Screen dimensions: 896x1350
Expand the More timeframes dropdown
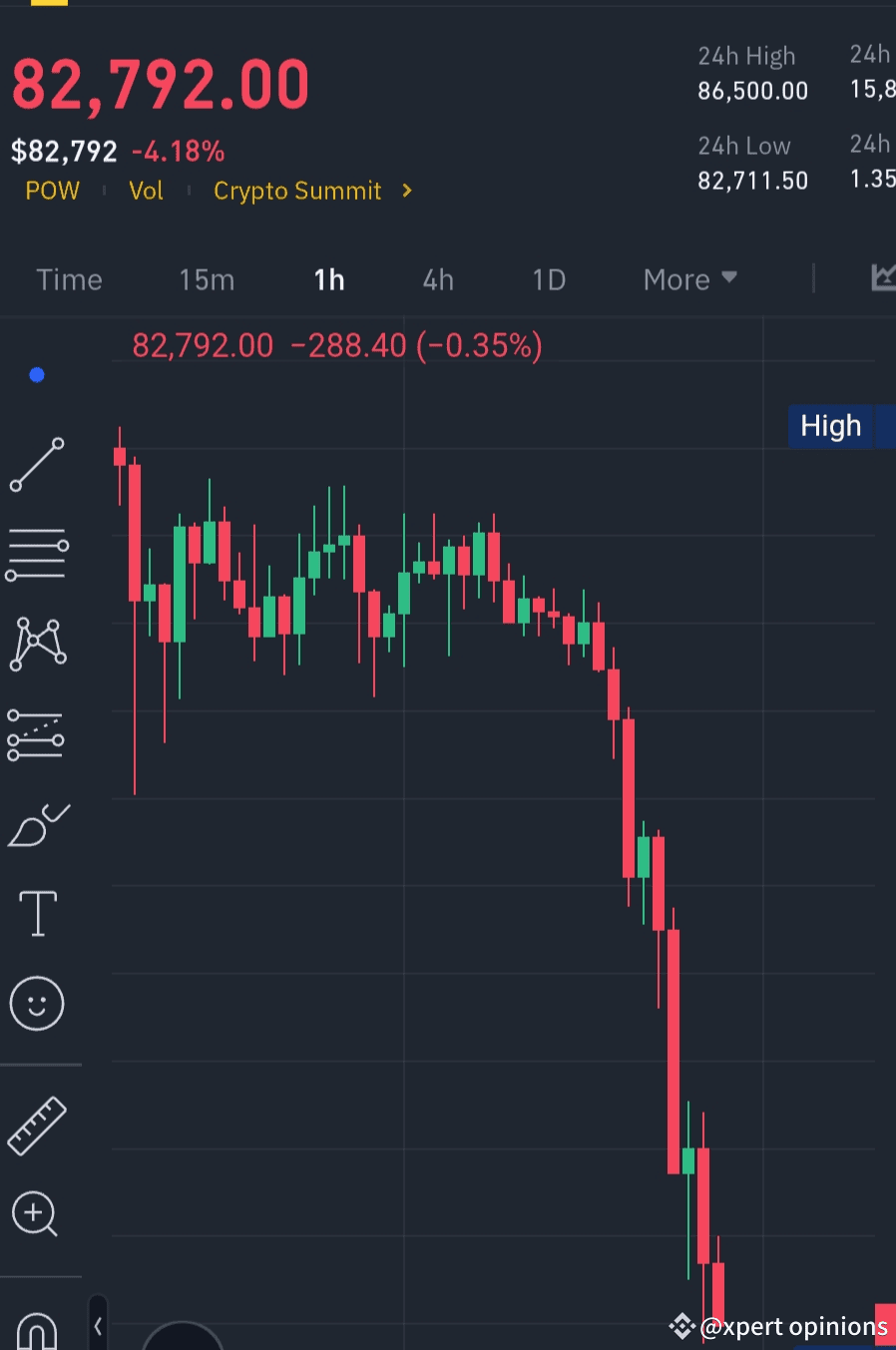click(x=690, y=279)
